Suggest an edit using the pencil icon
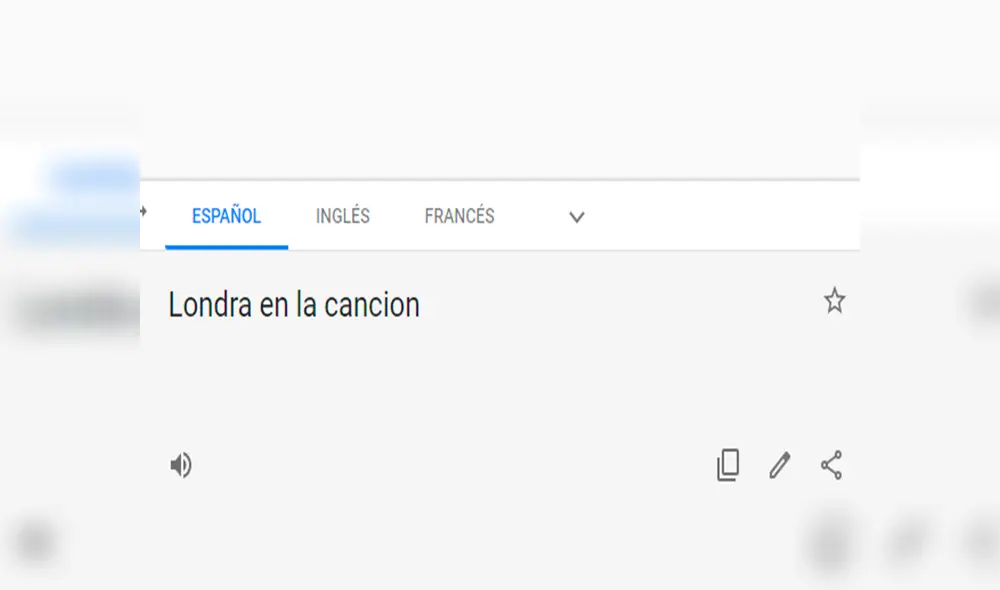1000x590 pixels. point(780,465)
